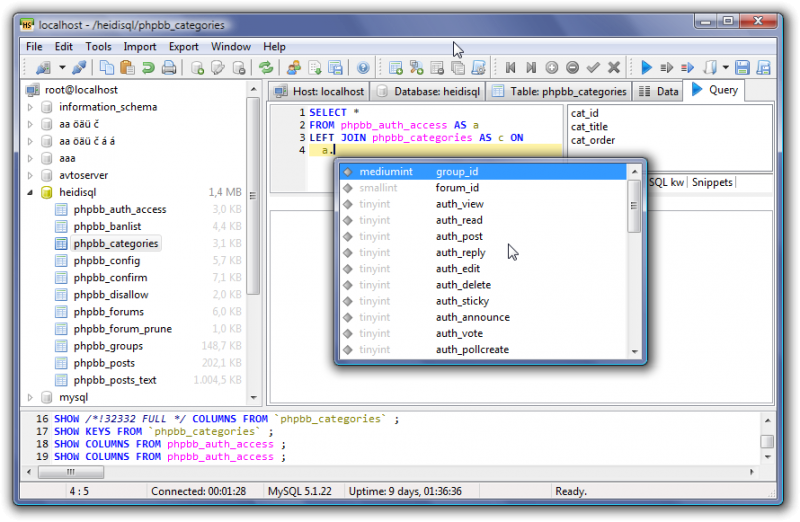This screenshot has width=800, height=522.
Task: Open the Load SQL file dropdown arrow
Action: (726, 67)
